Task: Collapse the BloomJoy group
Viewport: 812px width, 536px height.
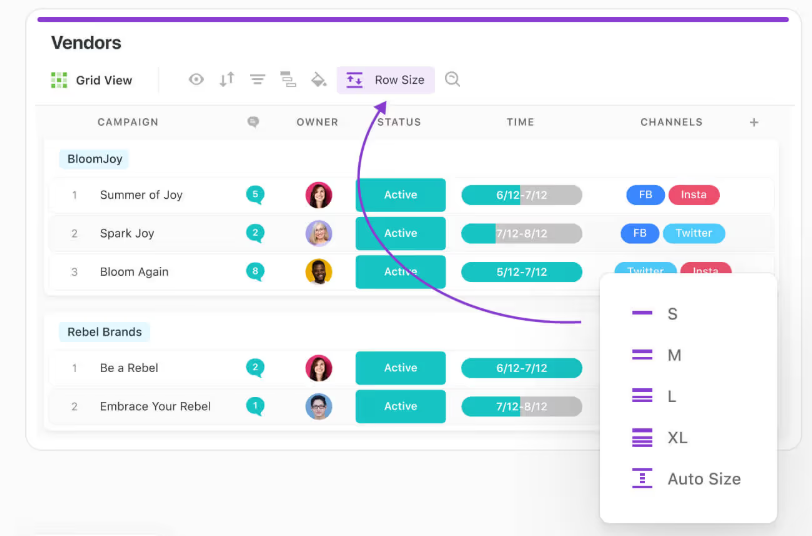Action: point(94,159)
